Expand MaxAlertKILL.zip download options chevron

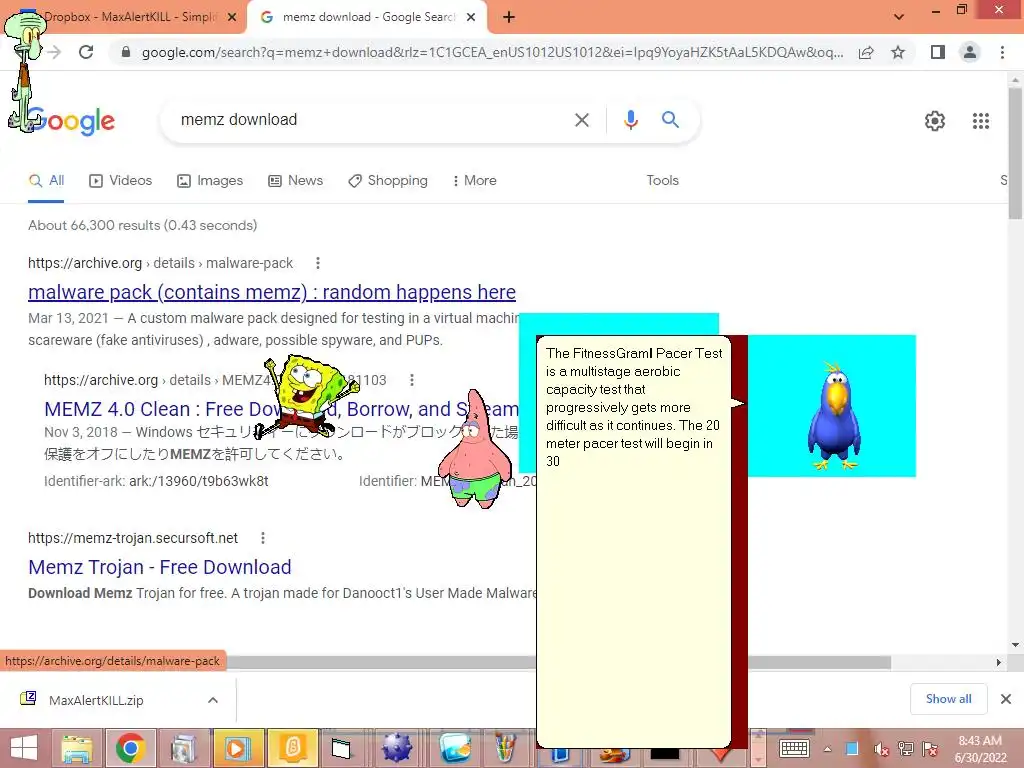(213, 700)
